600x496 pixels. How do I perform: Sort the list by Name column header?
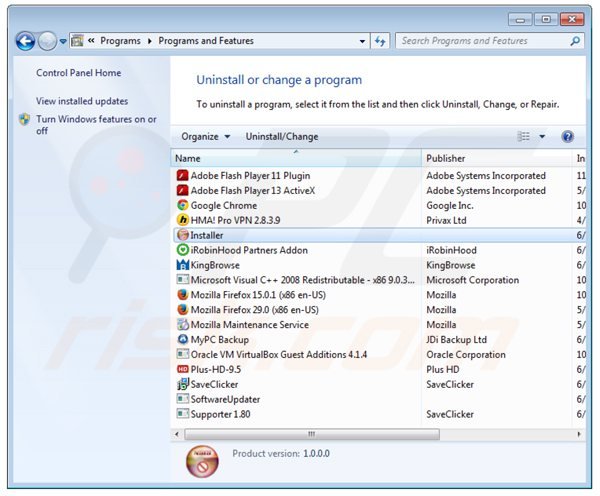click(x=295, y=158)
